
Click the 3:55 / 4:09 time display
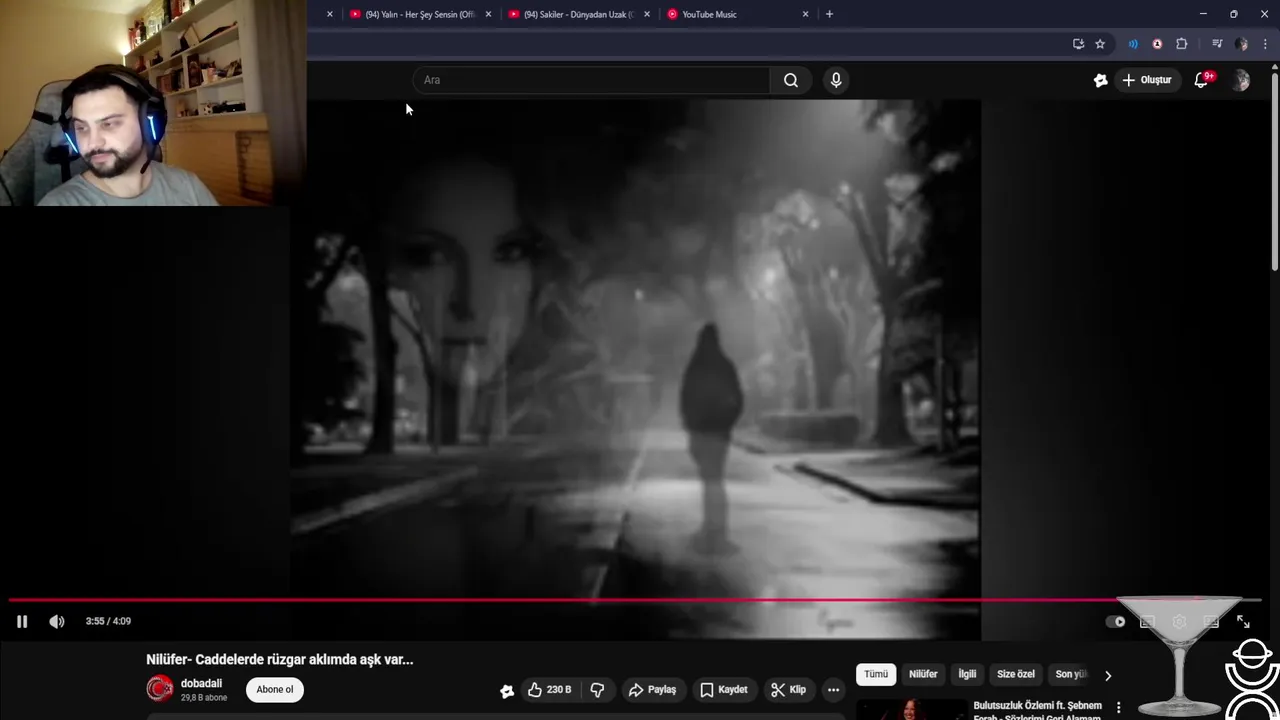[108, 621]
